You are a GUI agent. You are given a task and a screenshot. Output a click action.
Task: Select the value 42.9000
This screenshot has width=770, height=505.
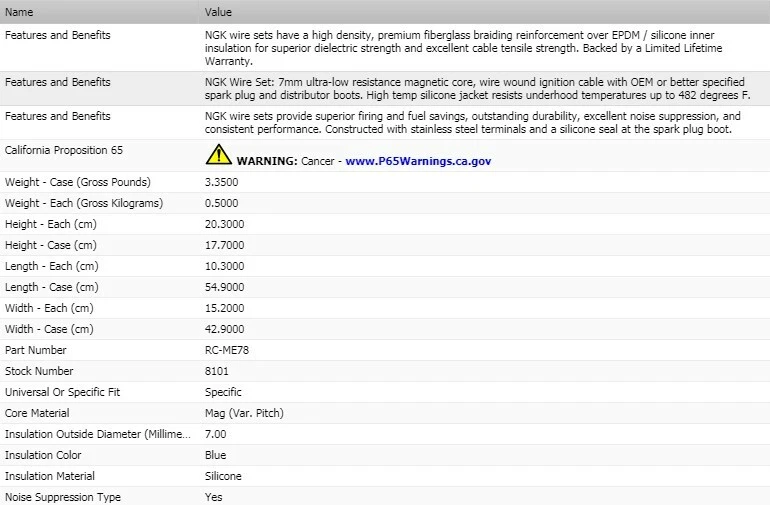(x=224, y=329)
